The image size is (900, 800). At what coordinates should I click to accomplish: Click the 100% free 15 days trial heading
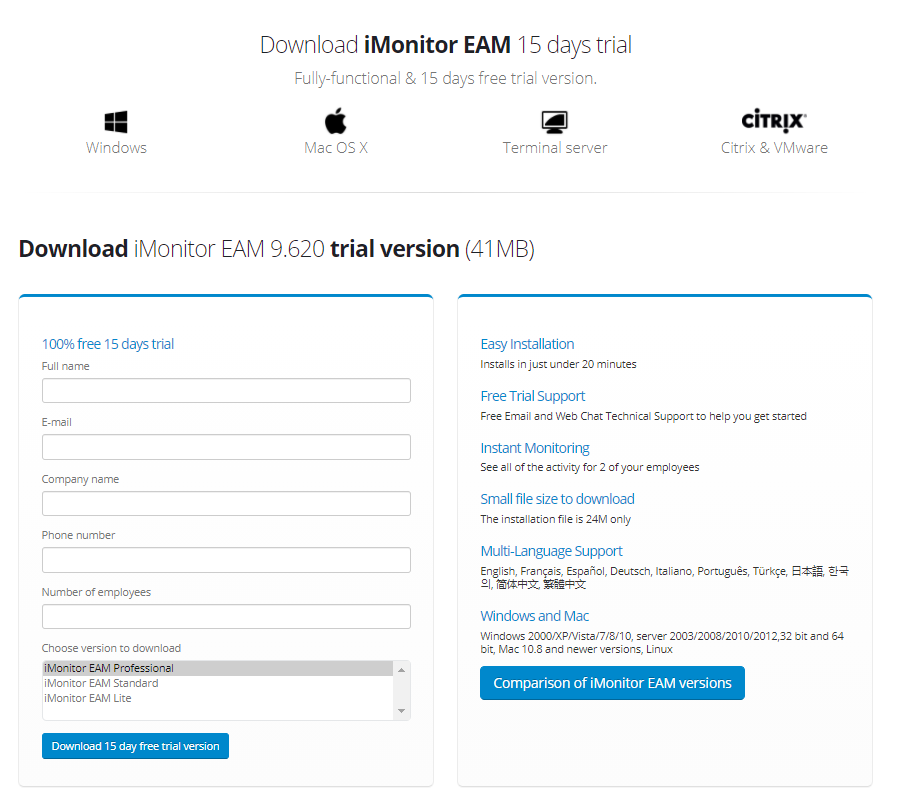coord(108,344)
